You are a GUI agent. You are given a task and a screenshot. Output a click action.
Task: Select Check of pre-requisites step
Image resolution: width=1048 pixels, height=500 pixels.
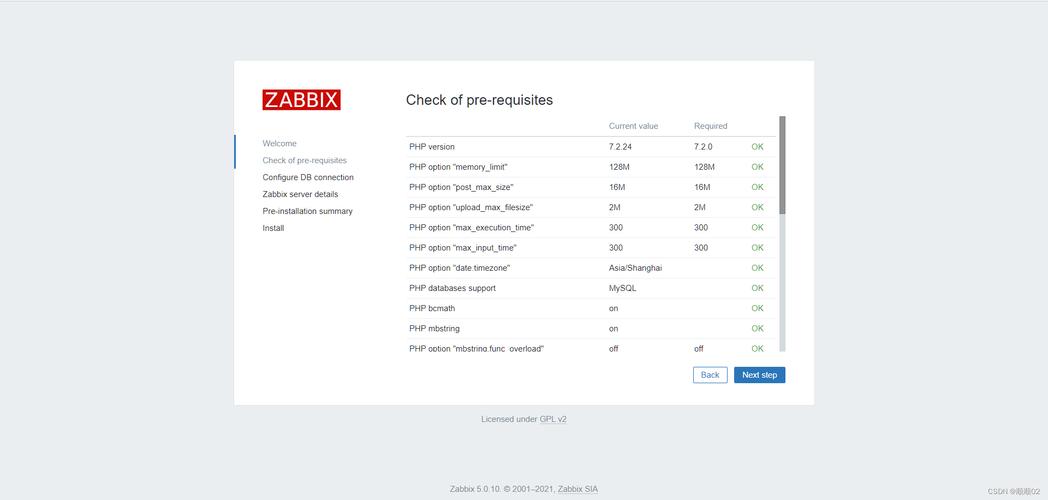pyautogui.click(x=305, y=161)
